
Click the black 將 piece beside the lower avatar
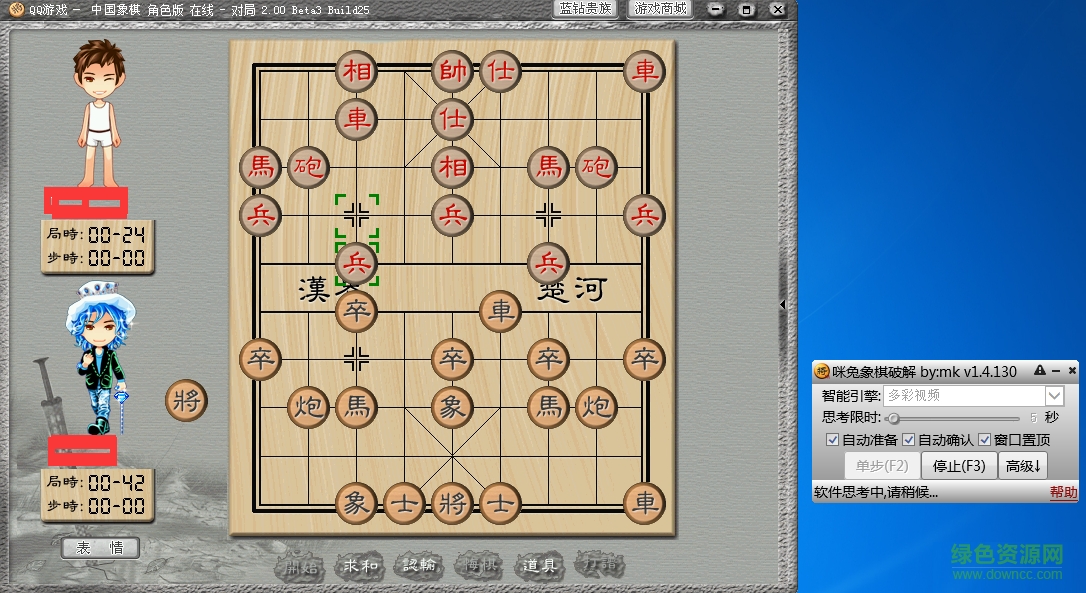coord(185,401)
